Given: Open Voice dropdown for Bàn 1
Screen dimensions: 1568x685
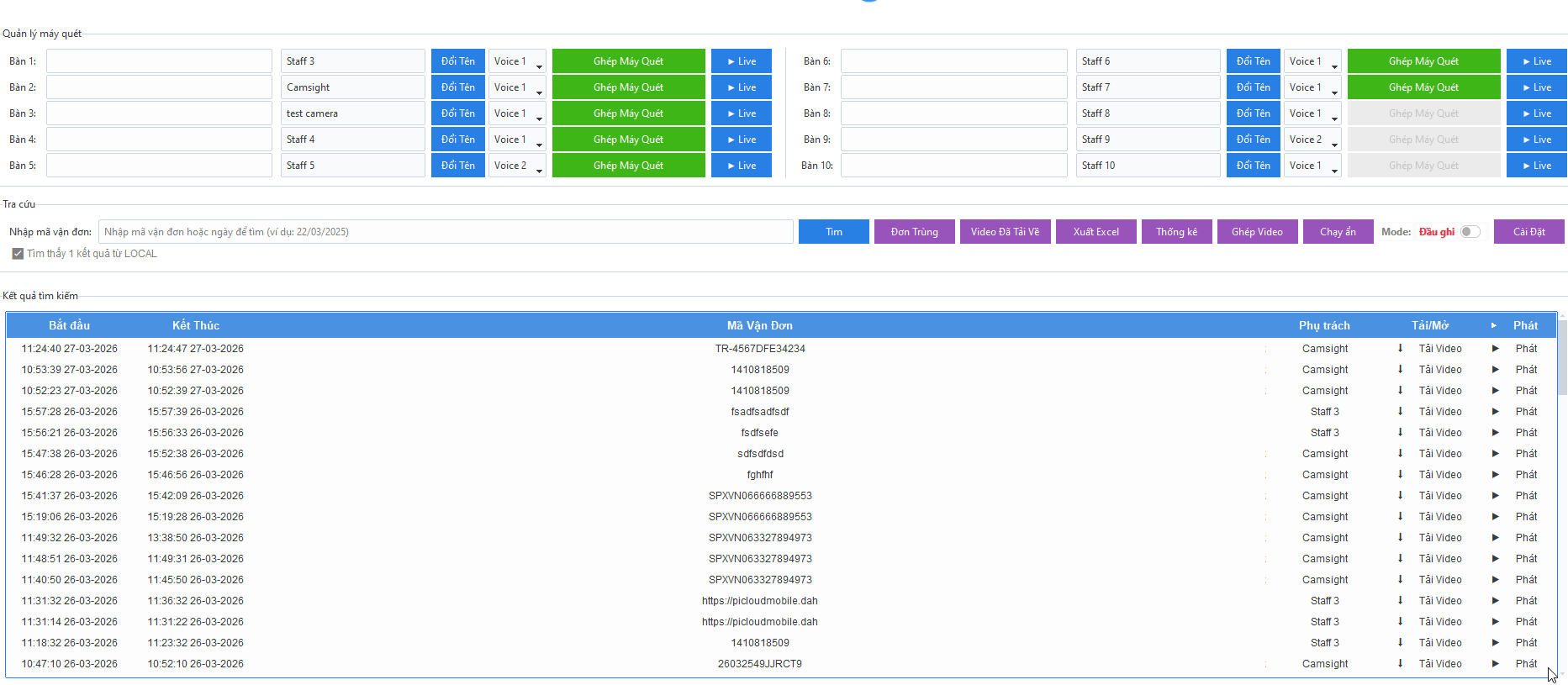Looking at the screenshot, I should tap(517, 61).
